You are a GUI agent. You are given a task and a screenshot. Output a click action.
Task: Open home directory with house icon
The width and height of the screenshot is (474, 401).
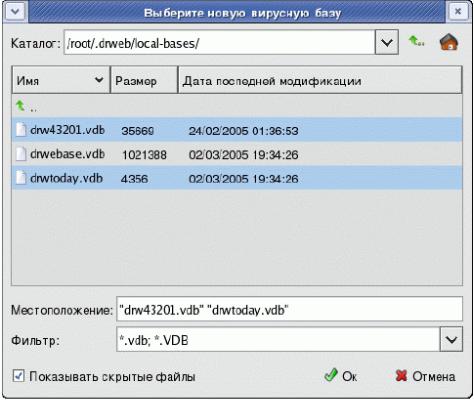[x=449, y=42]
